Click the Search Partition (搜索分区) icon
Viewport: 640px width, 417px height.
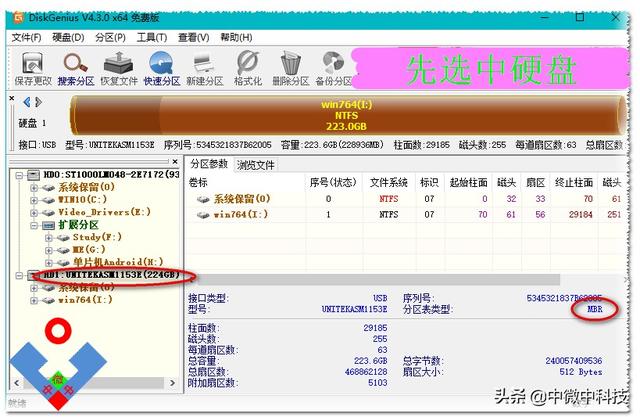click(x=76, y=69)
